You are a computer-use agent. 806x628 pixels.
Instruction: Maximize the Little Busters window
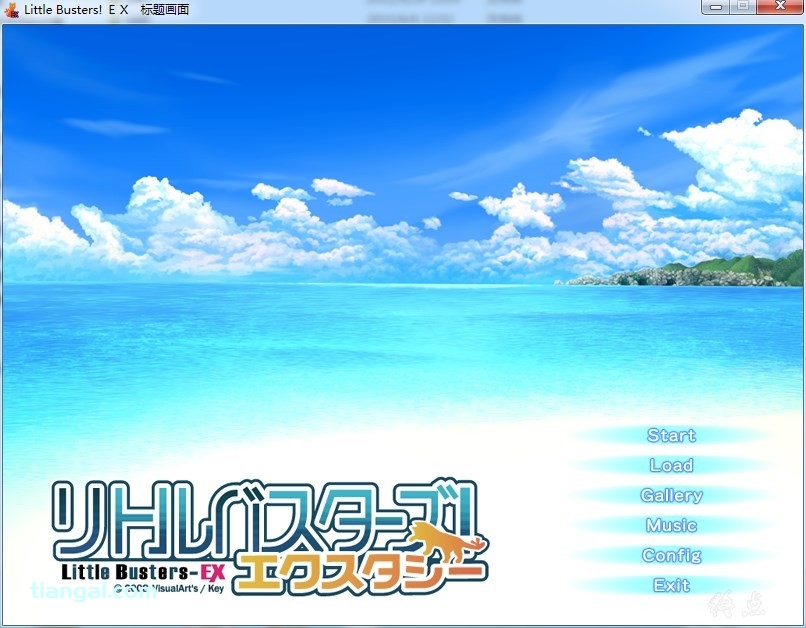743,7
